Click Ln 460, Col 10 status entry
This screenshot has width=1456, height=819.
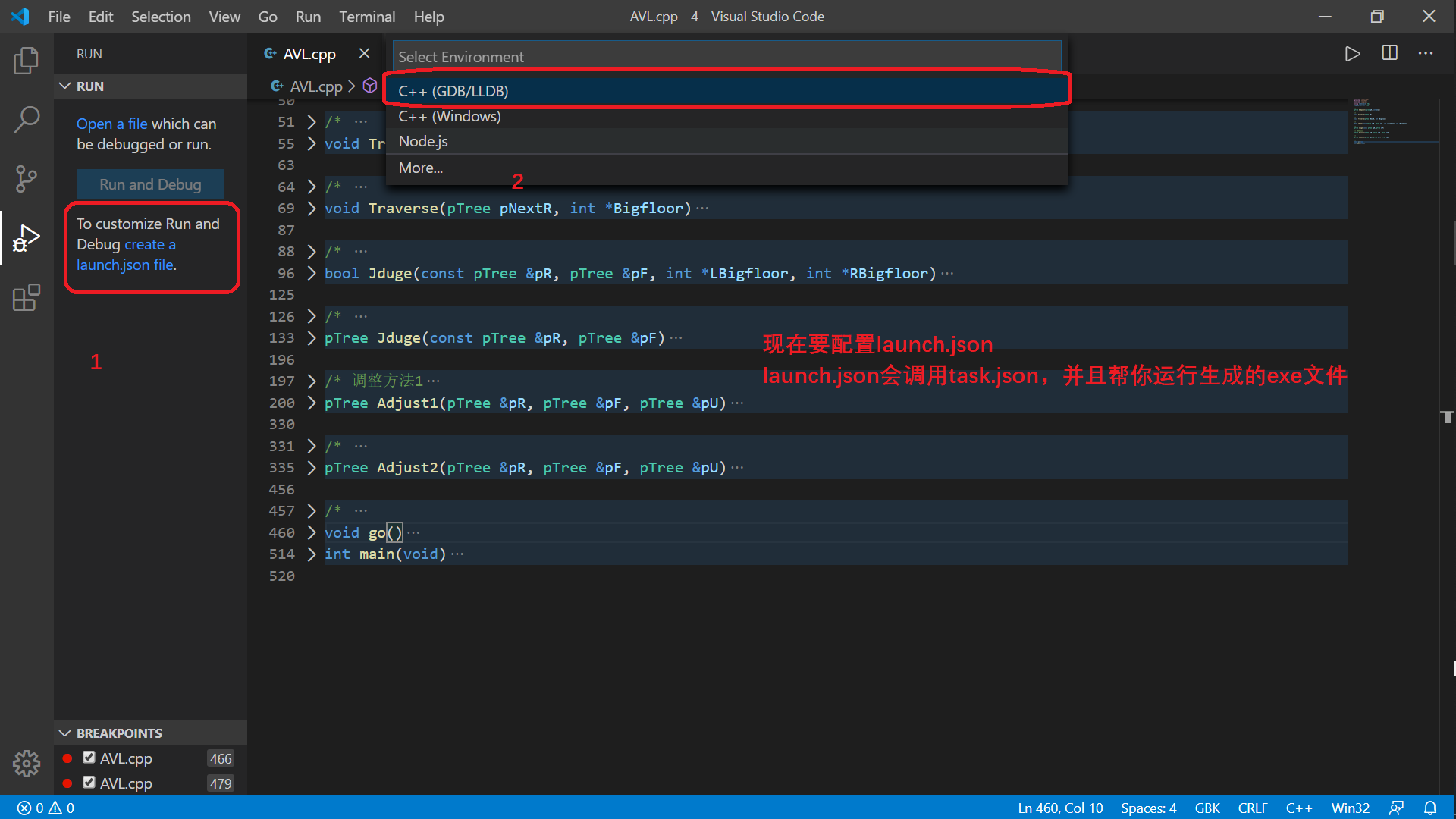pos(1060,808)
